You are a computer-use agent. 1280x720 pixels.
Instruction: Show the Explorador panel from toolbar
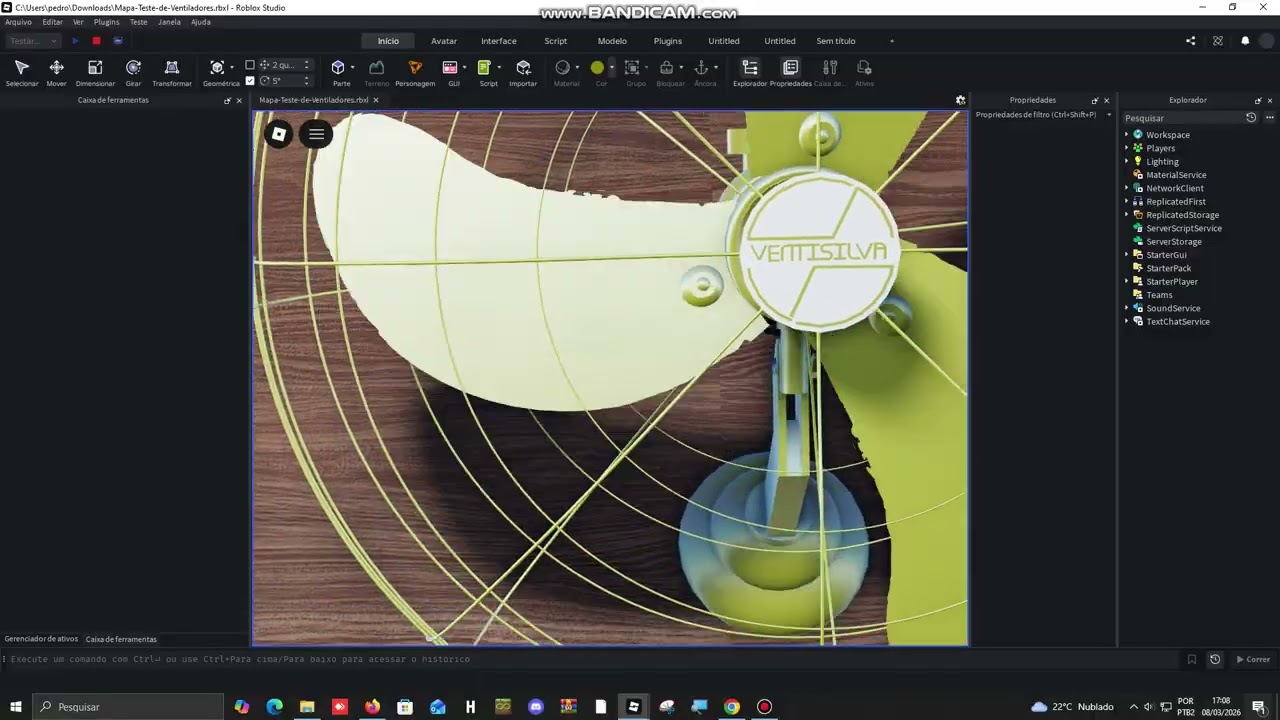[750, 72]
